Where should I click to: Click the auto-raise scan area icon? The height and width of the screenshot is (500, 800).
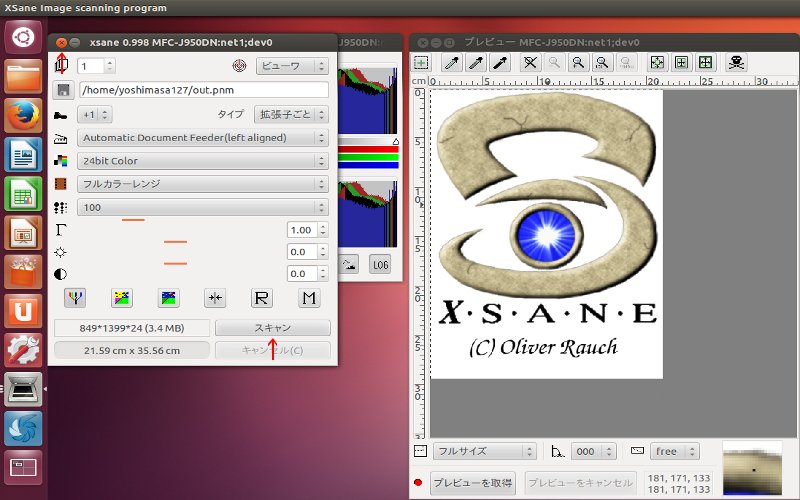[681, 63]
